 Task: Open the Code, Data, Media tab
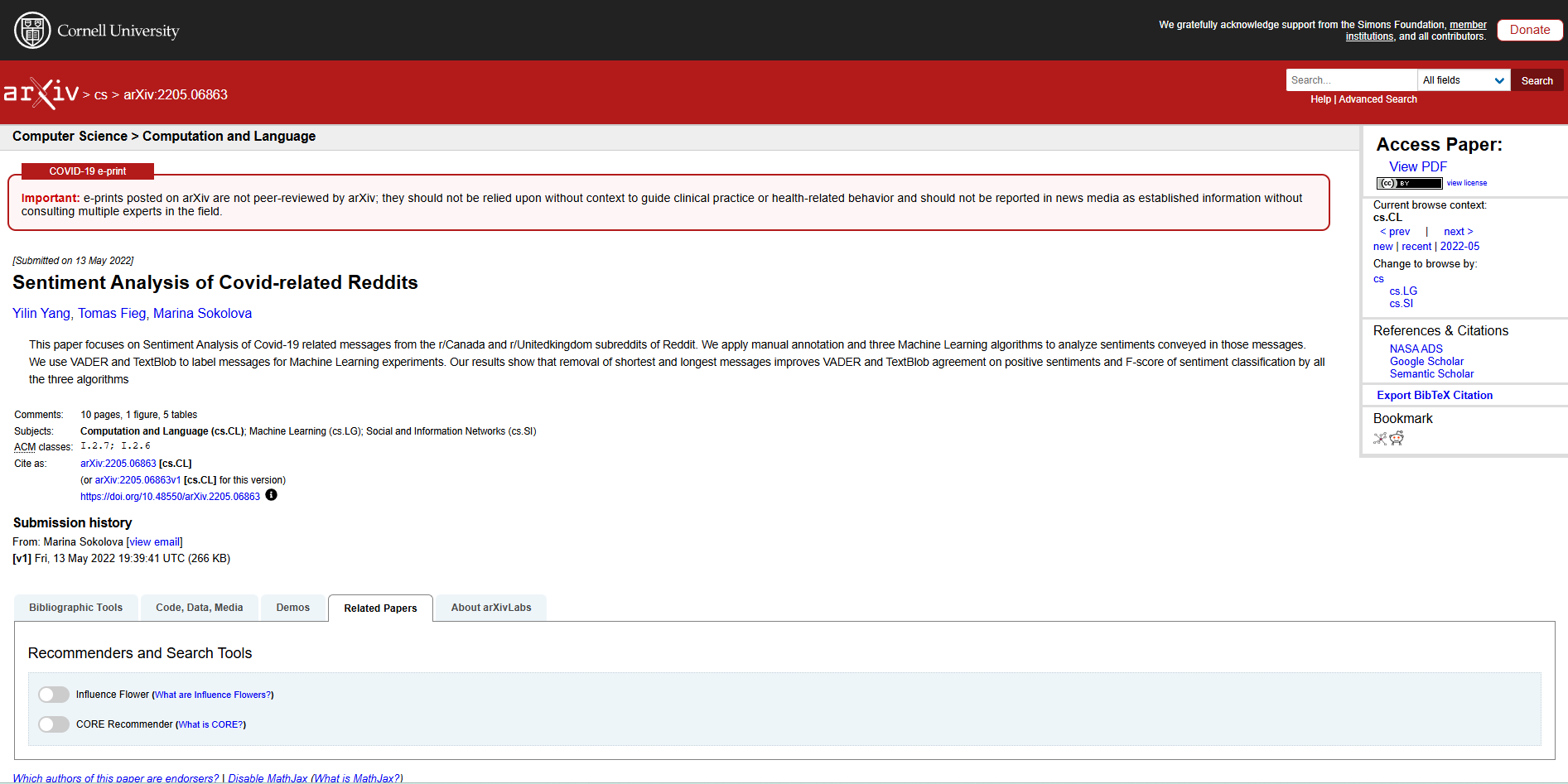point(199,607)
